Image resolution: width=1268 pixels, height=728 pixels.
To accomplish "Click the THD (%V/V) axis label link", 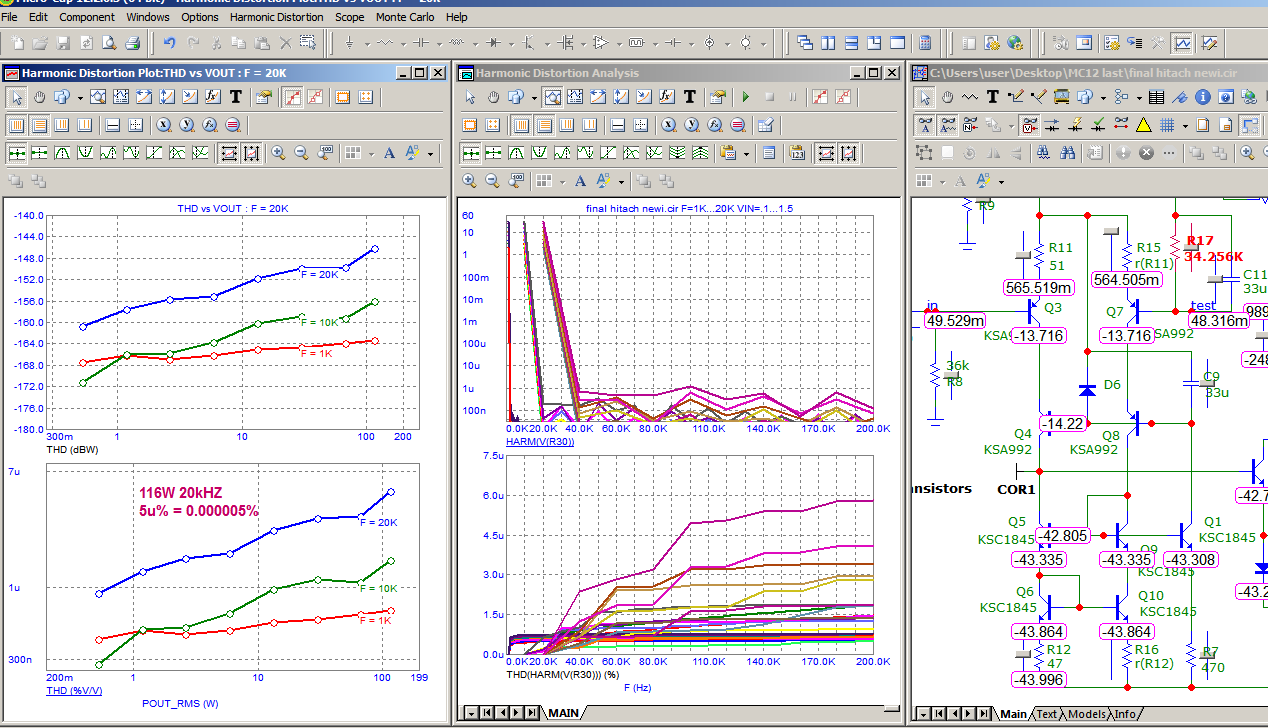I will (74, 691).
